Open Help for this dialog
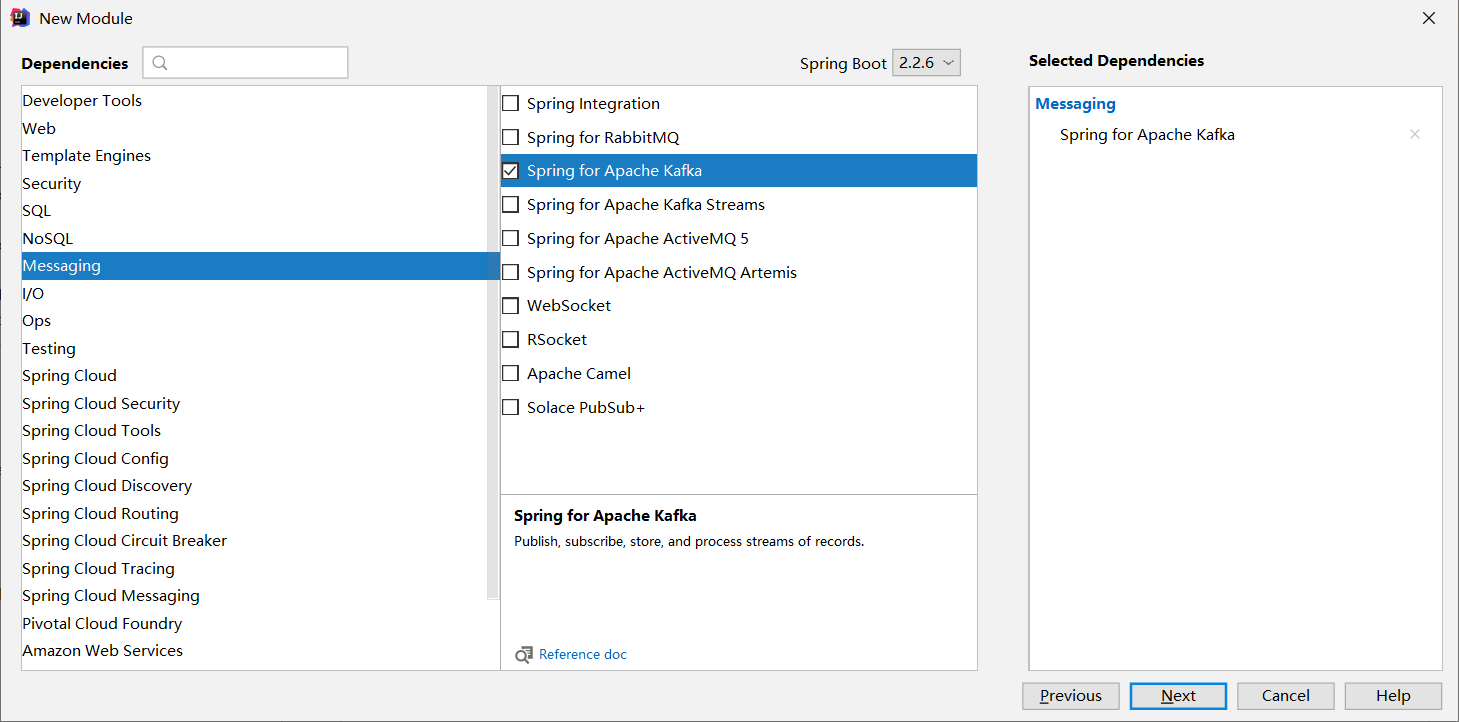The width and height of the screenshot is (1459, 722). 1393,696
